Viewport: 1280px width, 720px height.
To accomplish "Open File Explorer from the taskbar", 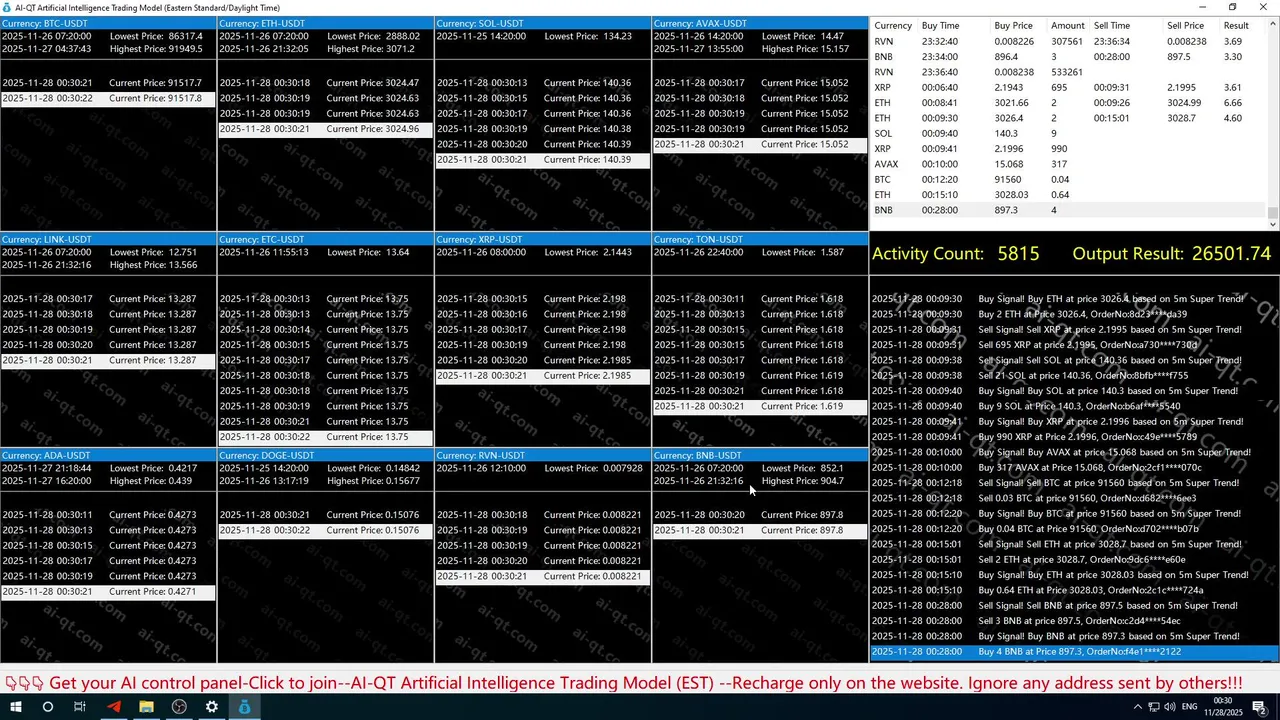I will pos(146,707).
